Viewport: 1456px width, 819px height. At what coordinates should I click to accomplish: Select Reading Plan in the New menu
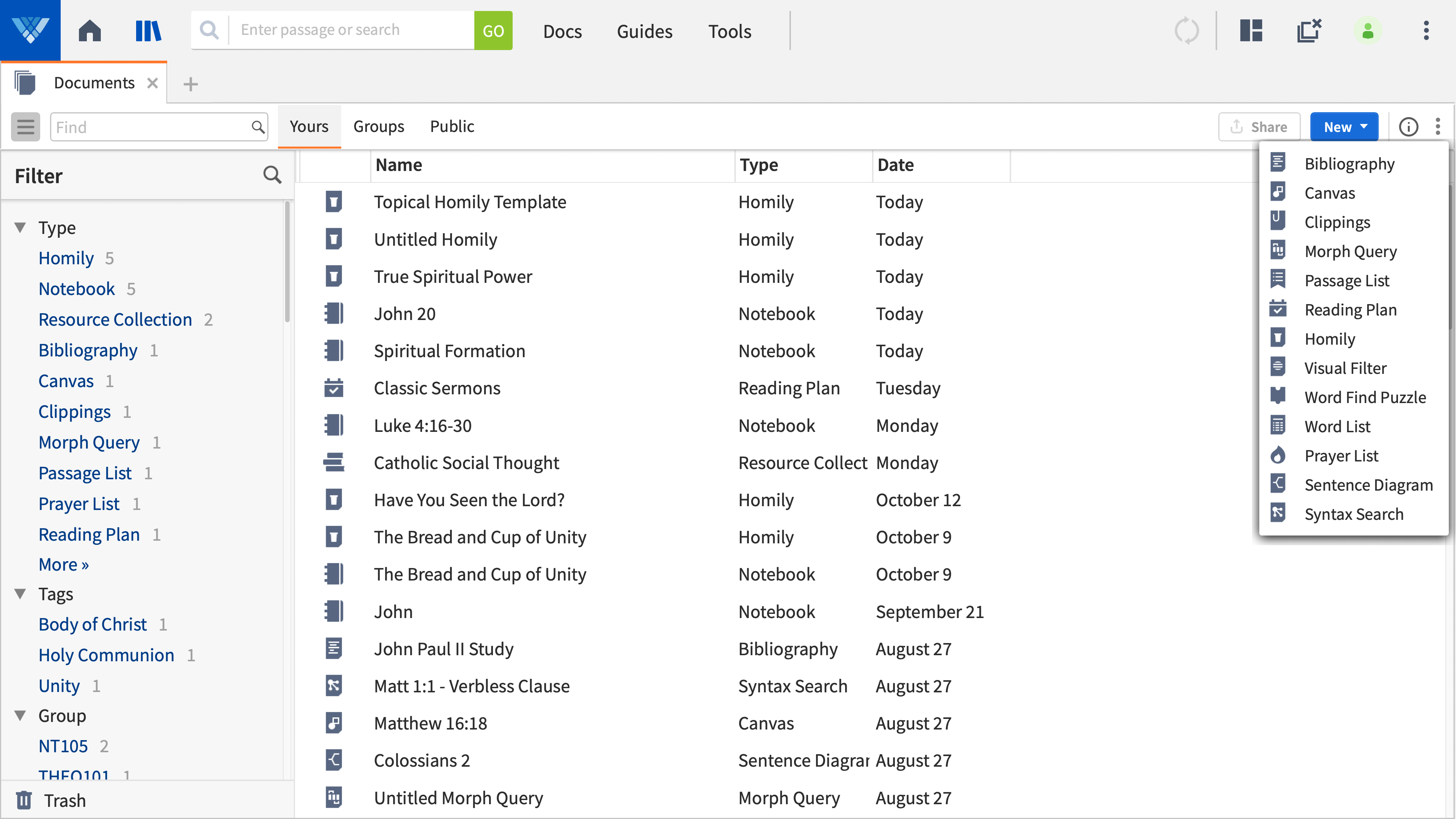click(x=1350, y=309)
